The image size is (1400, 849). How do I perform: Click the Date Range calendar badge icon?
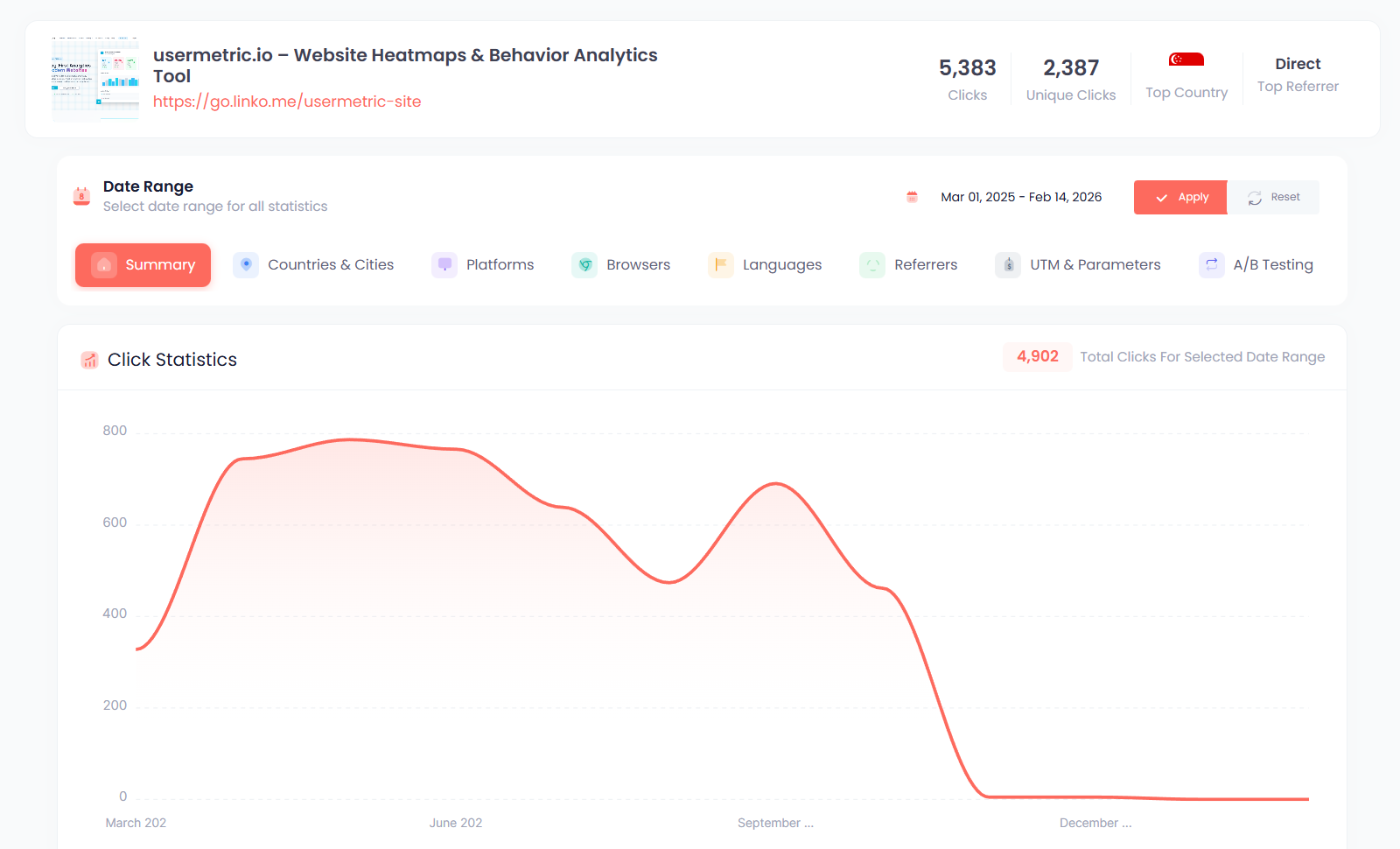(81, 196)
